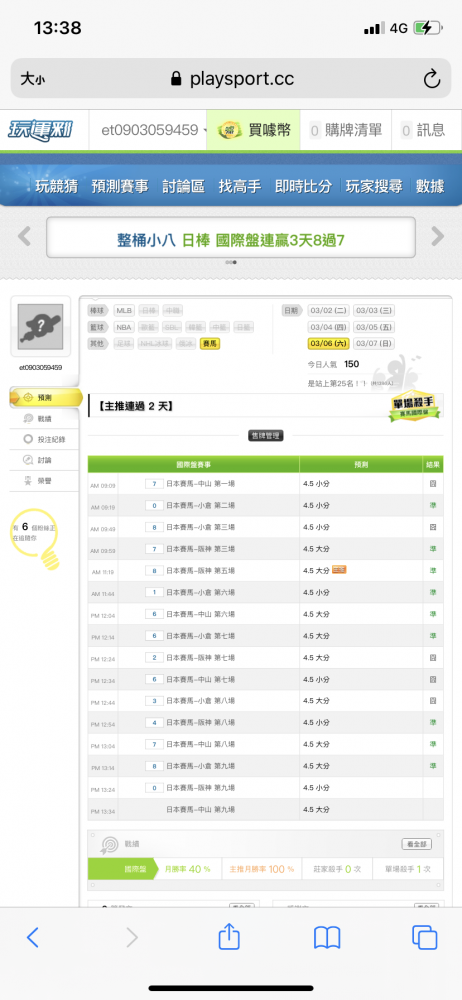Tap the Safari reload page icon
Viewport: 462px width, 1000px height.
pyautogui.click(x=432, y=79)
